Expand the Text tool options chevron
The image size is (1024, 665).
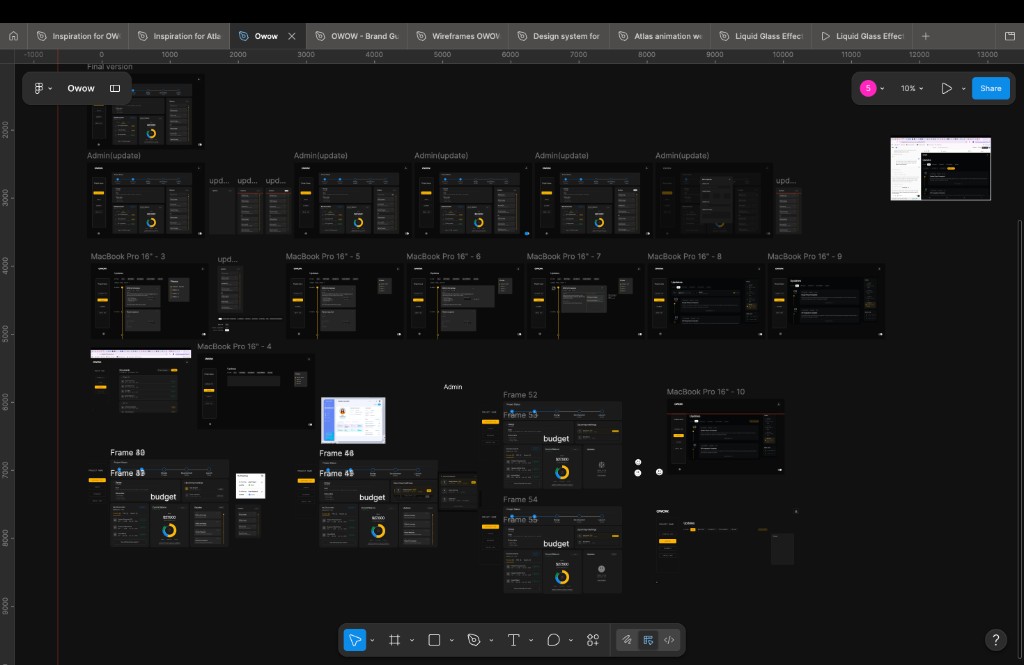tap(531, 640)
